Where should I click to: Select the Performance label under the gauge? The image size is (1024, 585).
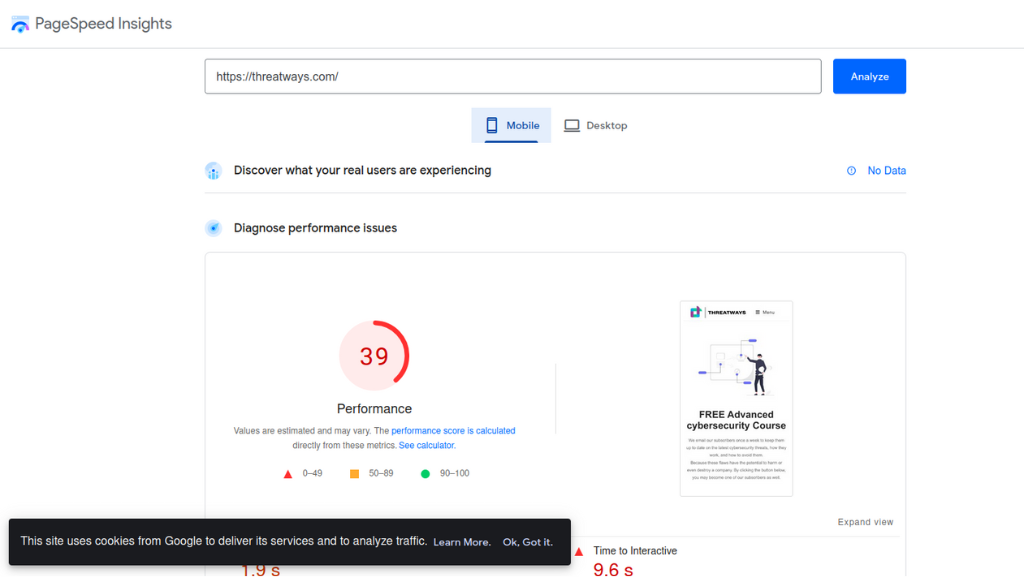[374, 409]
